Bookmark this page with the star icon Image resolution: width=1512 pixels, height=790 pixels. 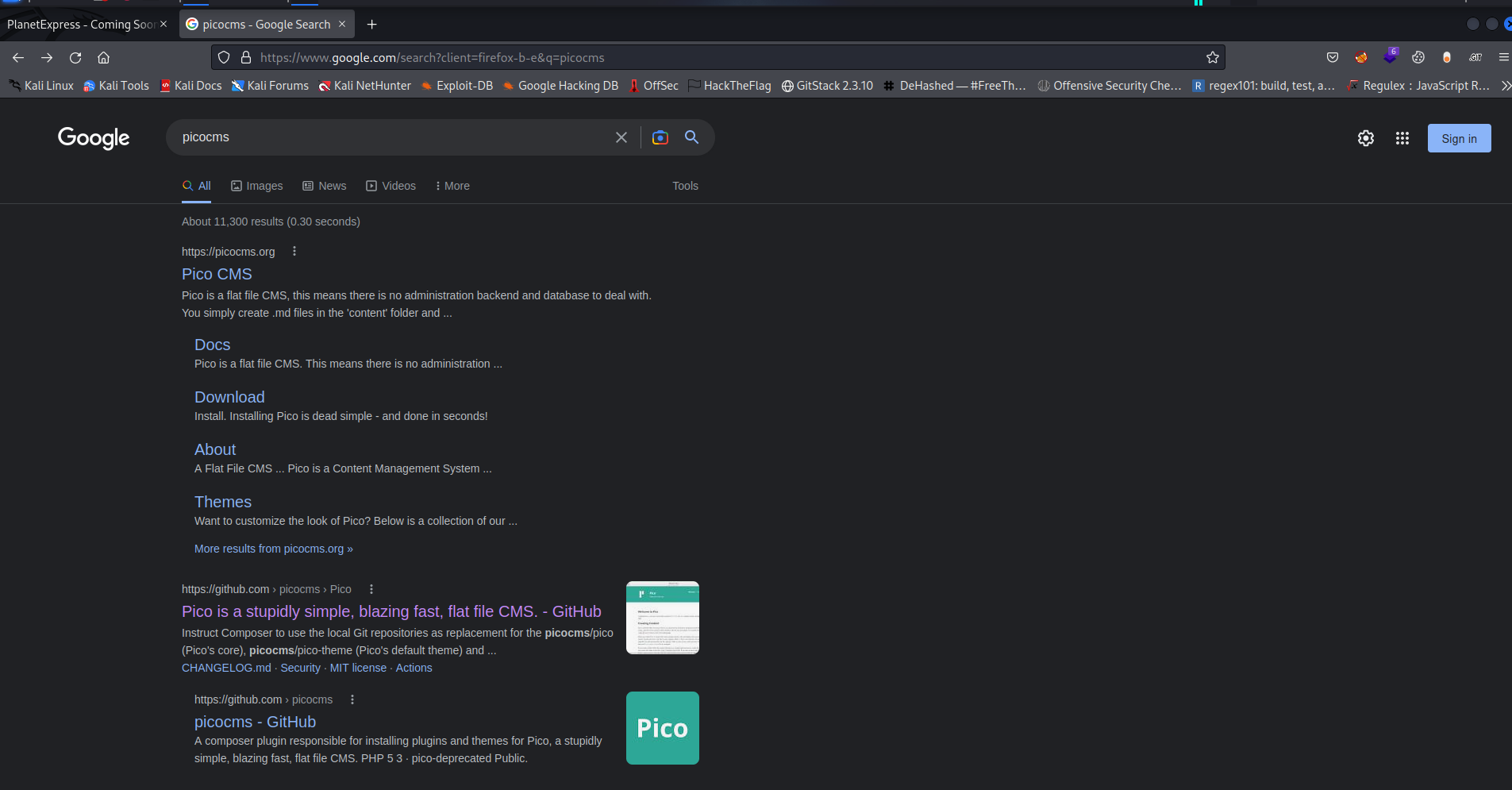point(1213,57)
